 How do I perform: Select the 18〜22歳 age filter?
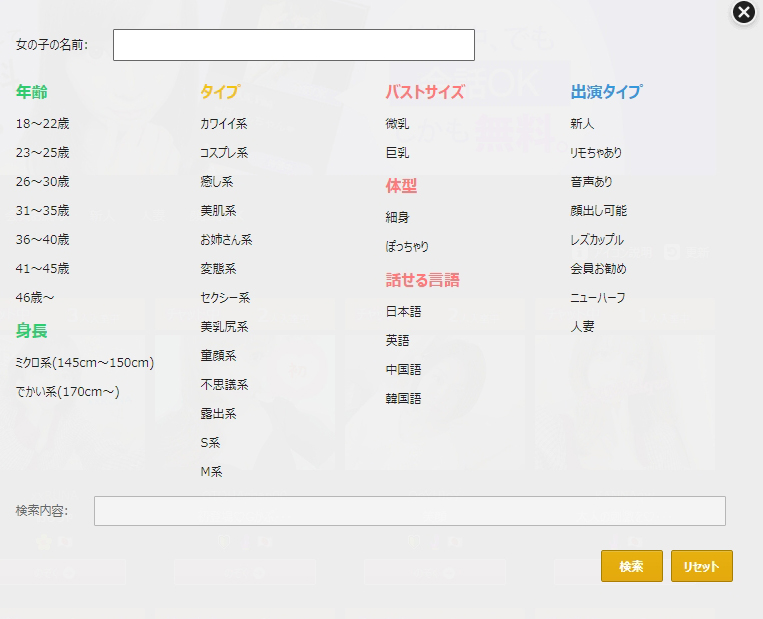43,124
